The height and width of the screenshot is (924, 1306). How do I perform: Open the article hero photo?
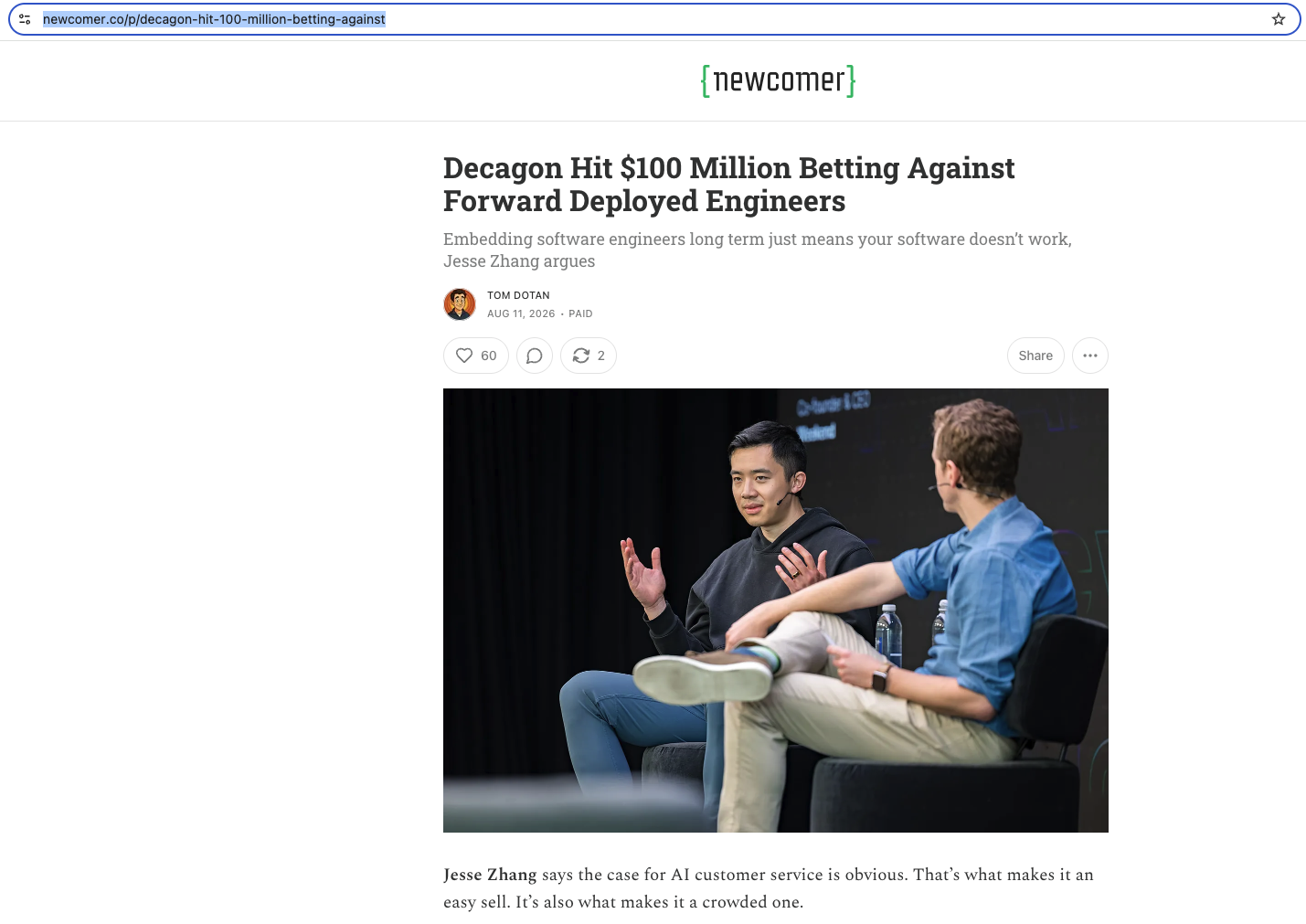[776, 611]
